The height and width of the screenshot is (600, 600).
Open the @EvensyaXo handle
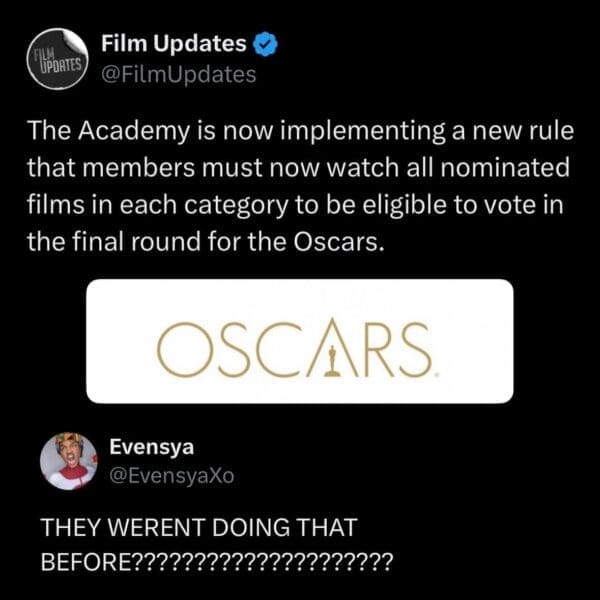172,476
